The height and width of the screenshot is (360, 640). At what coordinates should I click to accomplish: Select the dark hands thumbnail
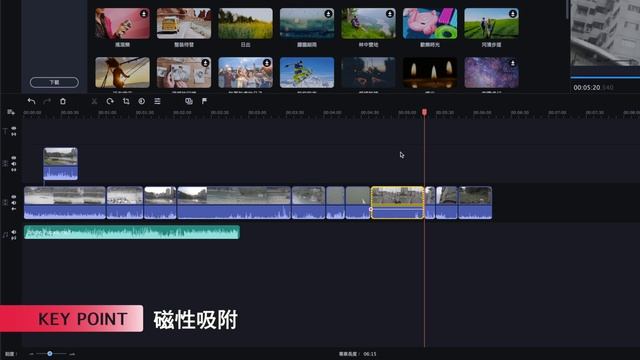[x=368, y=73]
